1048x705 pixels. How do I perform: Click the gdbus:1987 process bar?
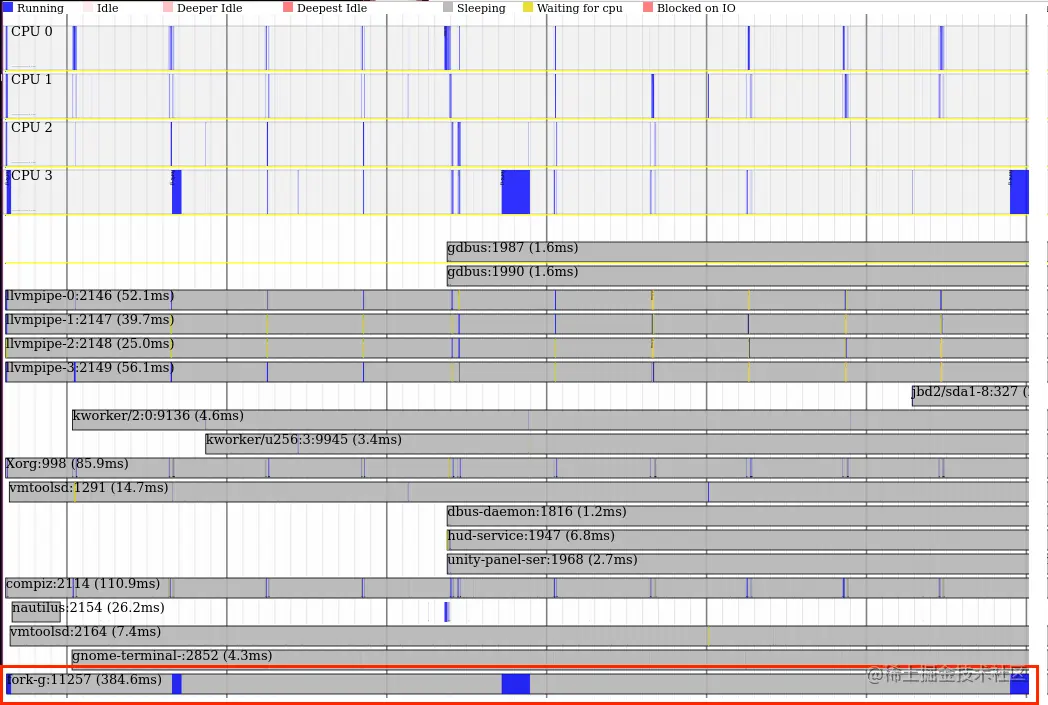(738, 251)
